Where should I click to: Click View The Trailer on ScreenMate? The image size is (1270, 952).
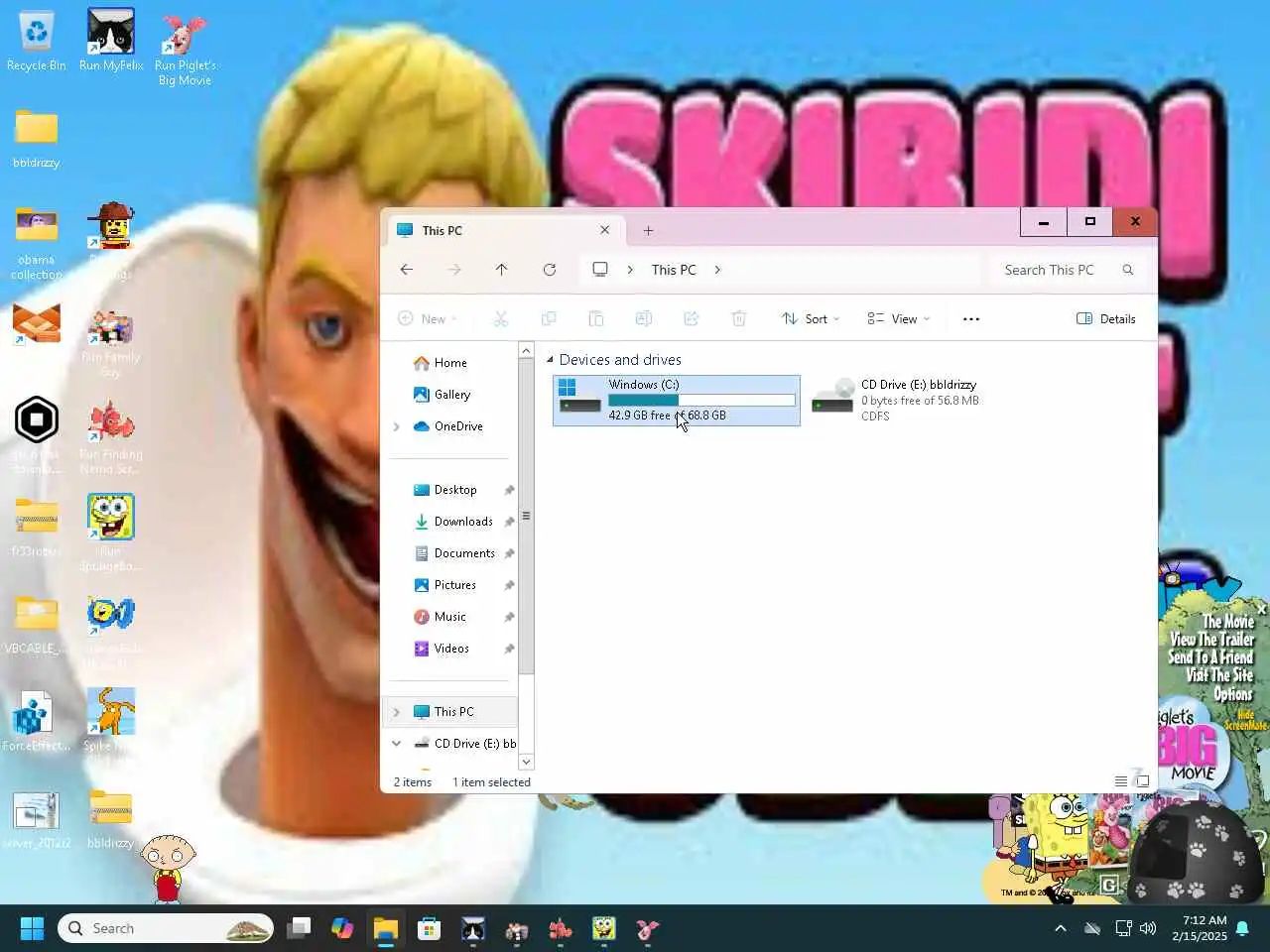coord(1211,640)
